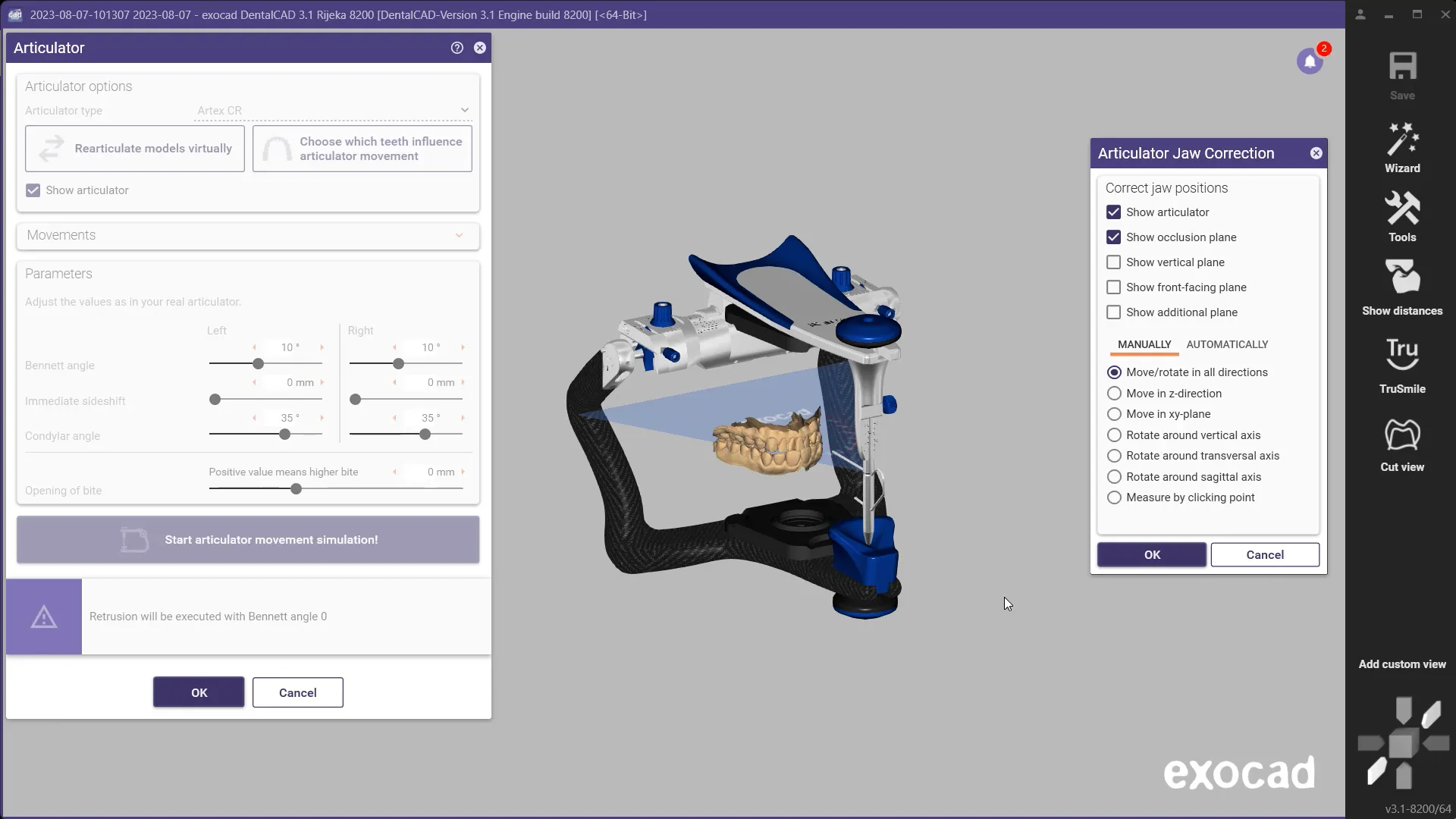Toggle Show distances tool
The height and width of the screenshot is (819, 1456).
click(1402, 287)
